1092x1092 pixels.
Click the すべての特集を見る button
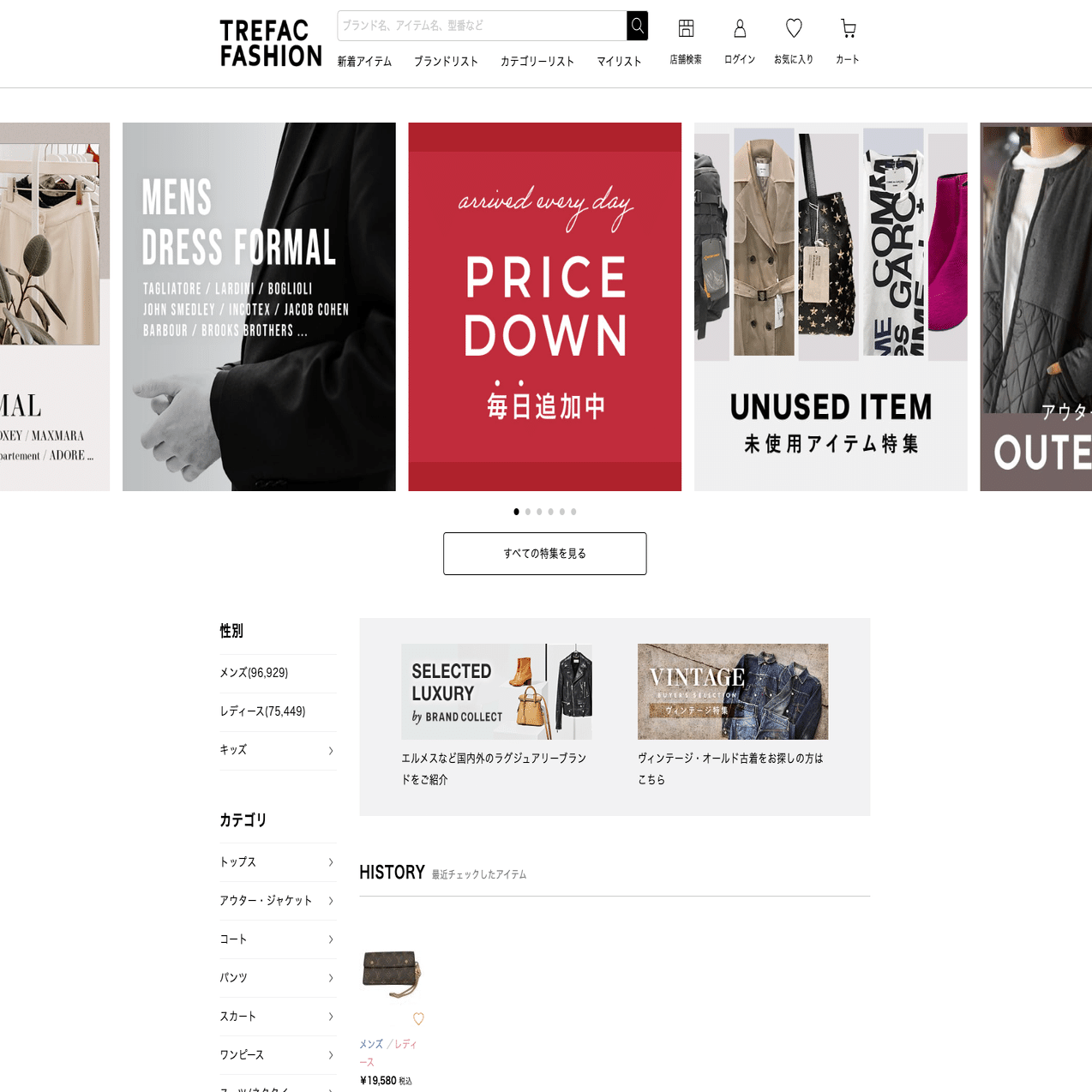tap(545, 554)
